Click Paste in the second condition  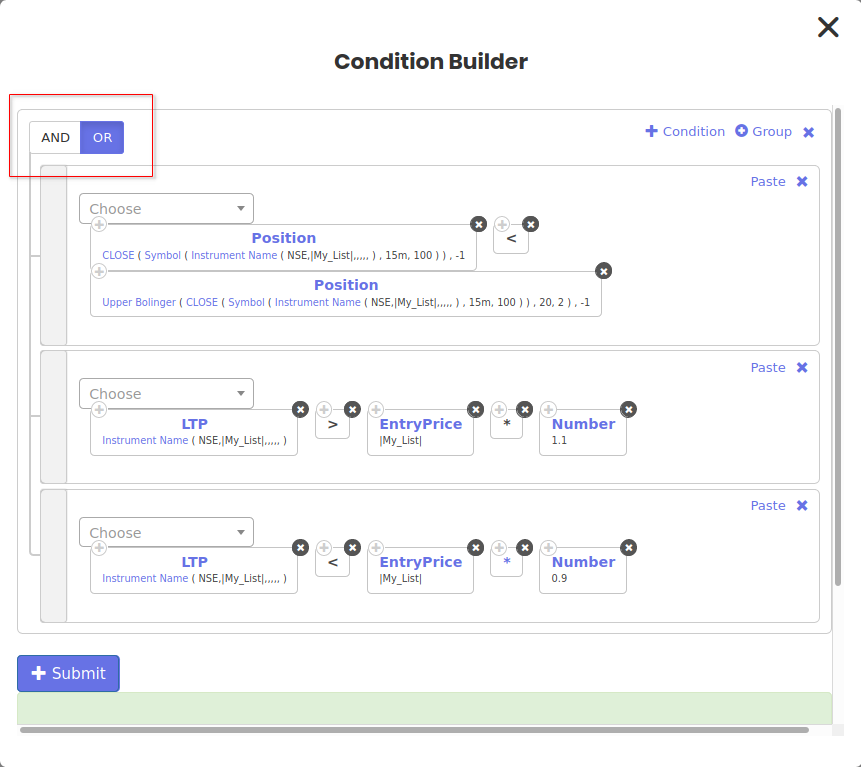768,368
